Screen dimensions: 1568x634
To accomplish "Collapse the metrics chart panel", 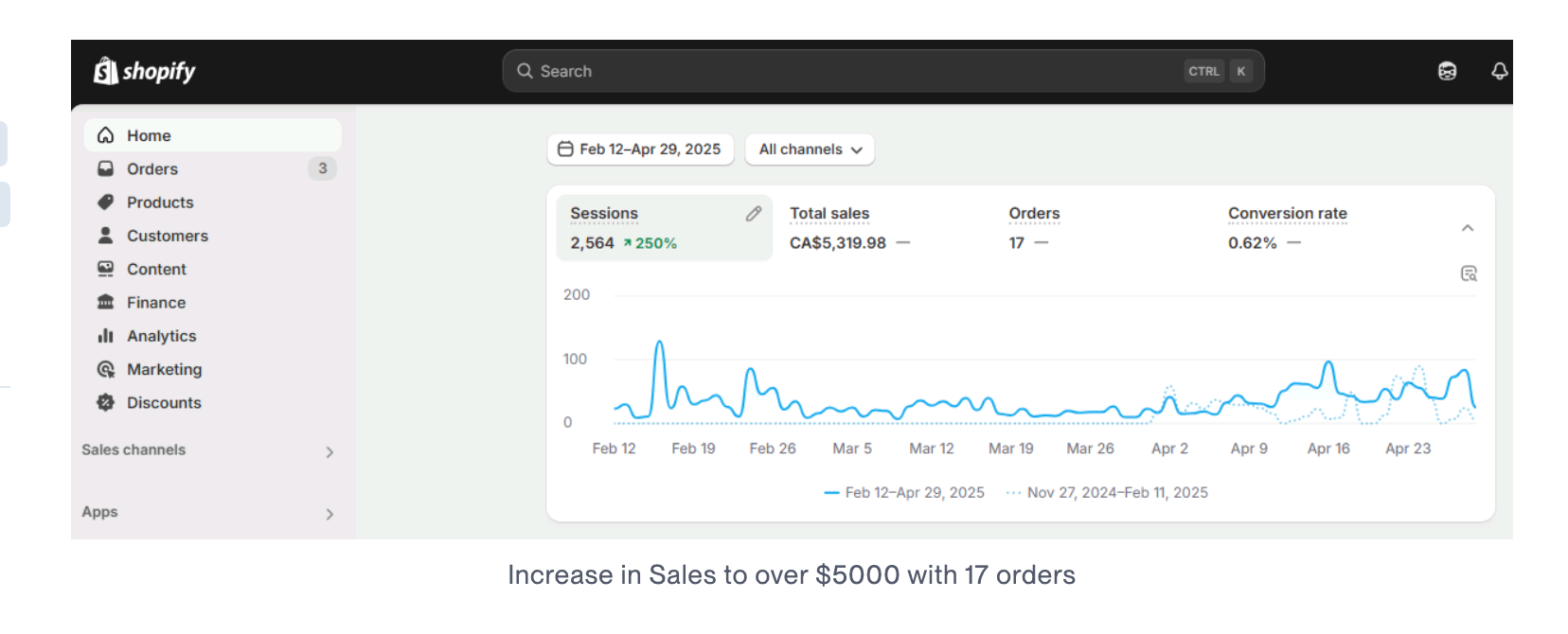I will click(1468, 228).
